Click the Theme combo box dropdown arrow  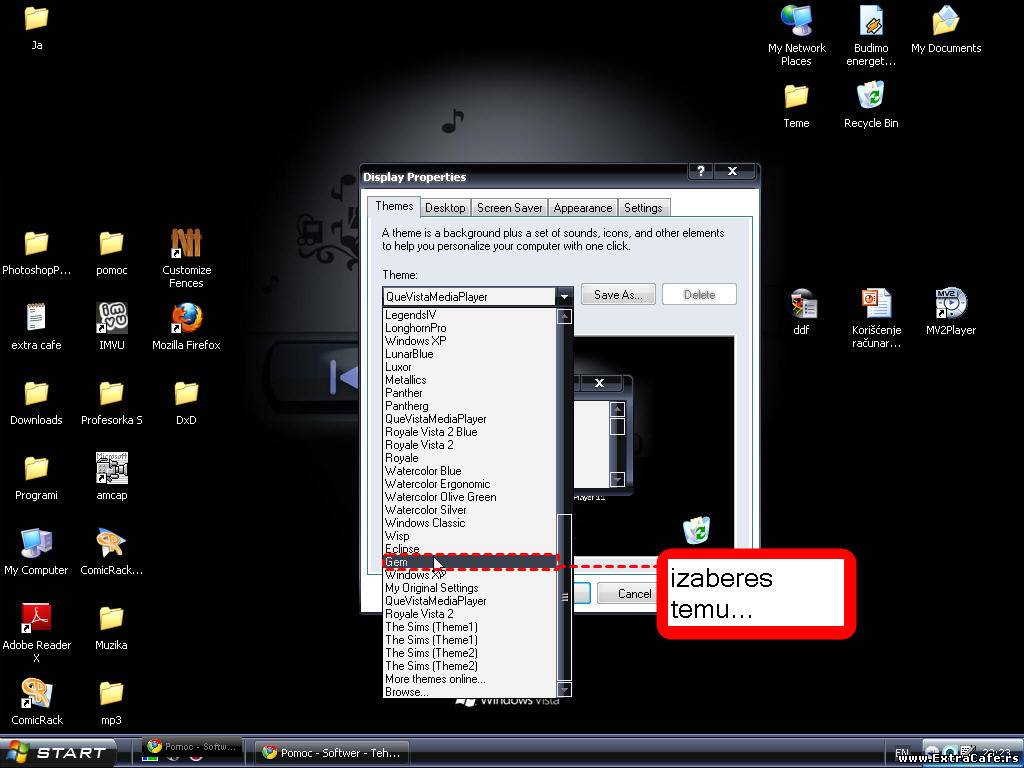pos(564,296)
